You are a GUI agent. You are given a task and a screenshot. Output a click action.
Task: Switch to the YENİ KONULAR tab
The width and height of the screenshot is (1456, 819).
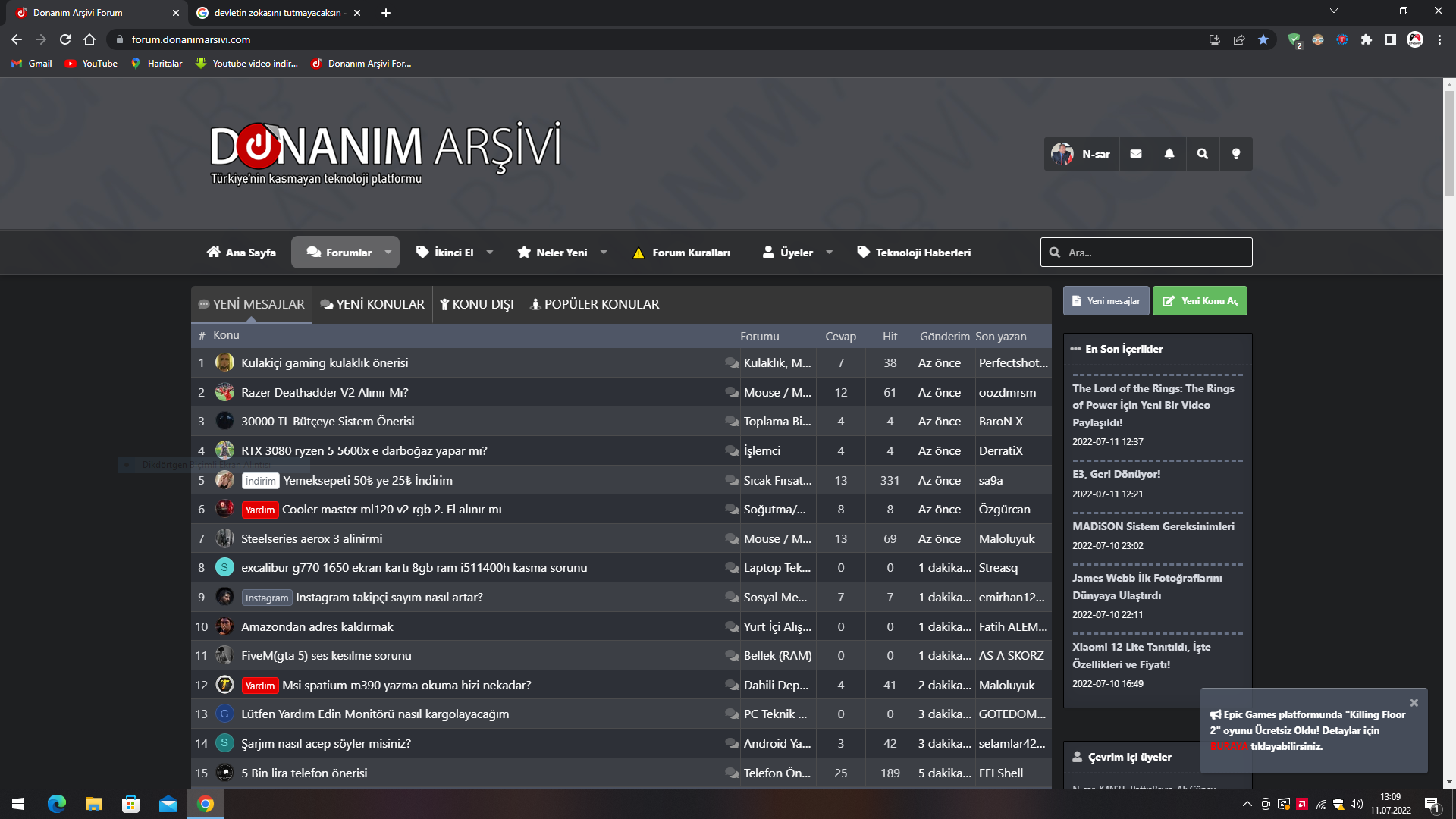[372, 304]
